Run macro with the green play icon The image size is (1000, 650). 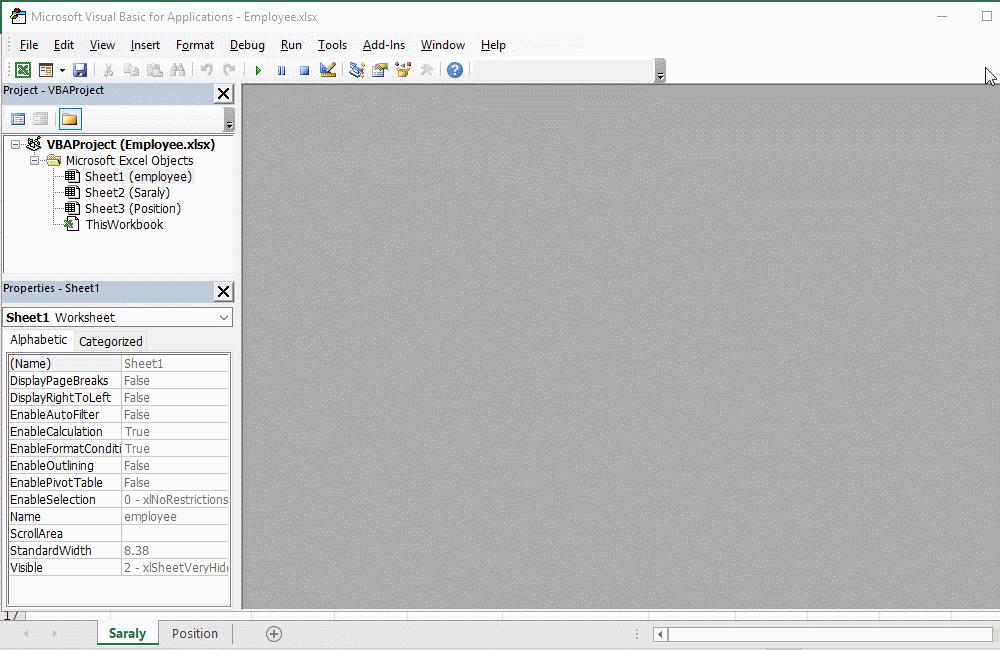pos(258,70)
